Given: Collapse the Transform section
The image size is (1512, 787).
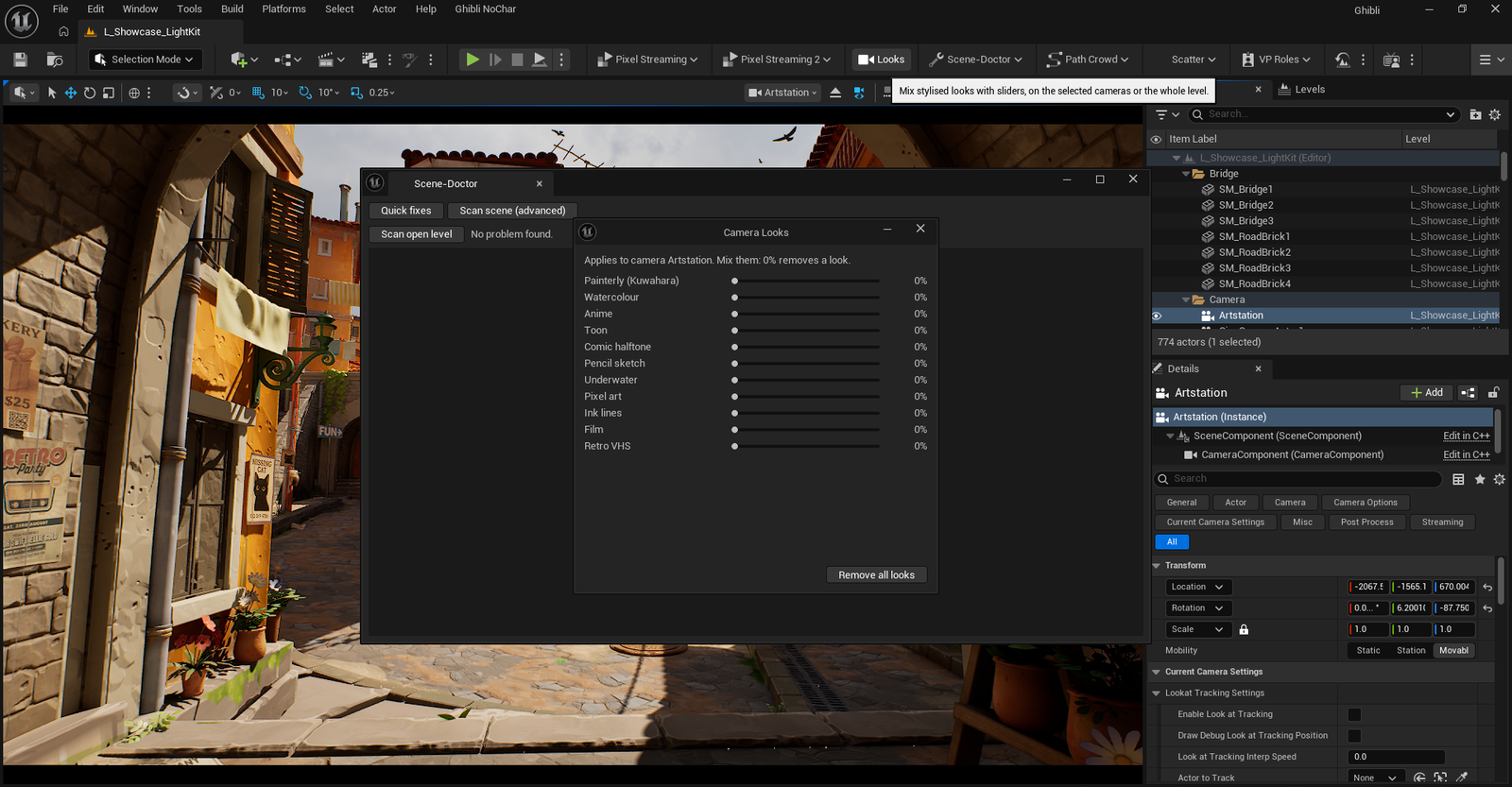Looking at the screenshot, I should tap(1157, 566).
